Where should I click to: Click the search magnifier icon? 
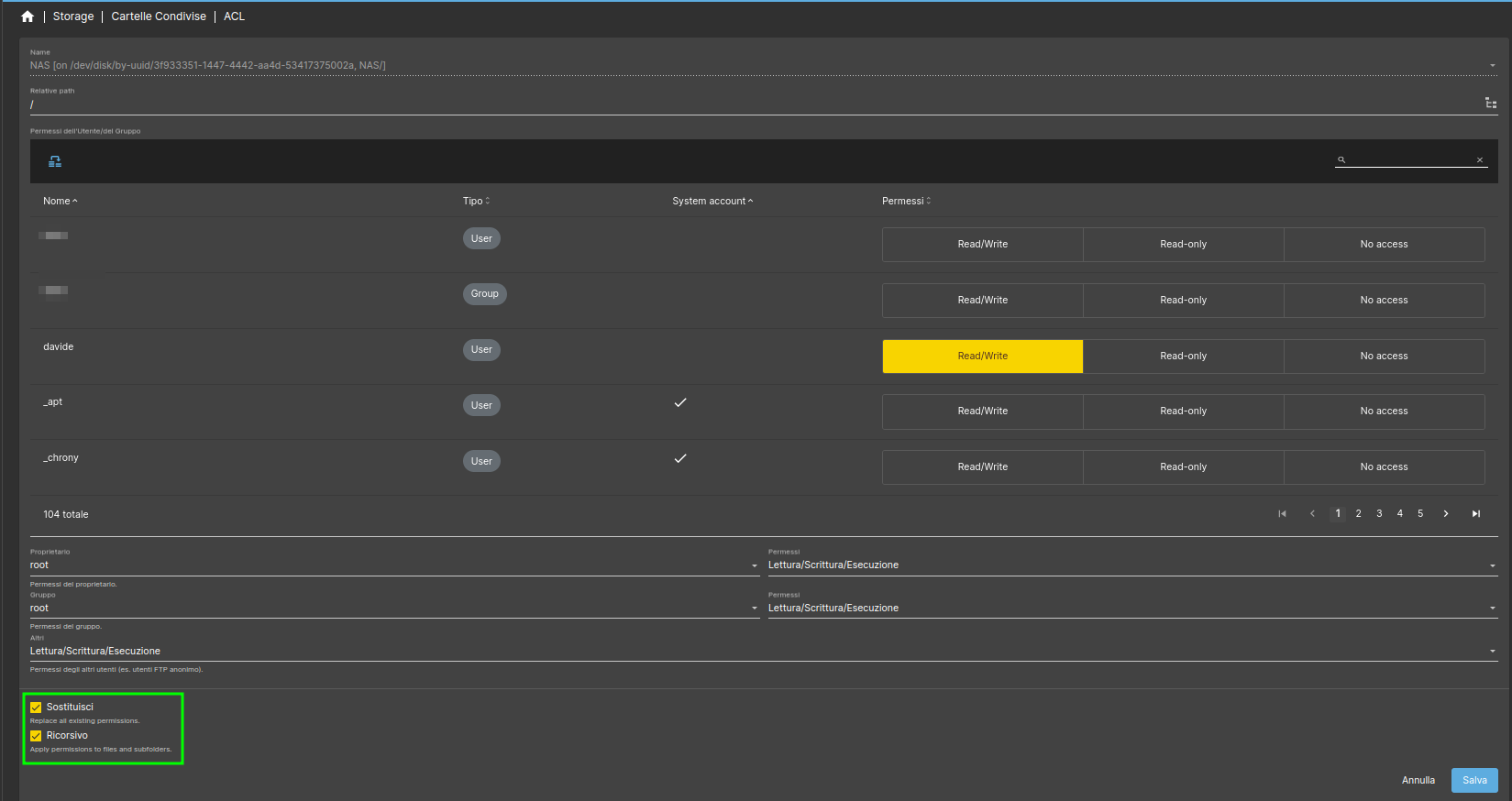[x=1341, y=159]
